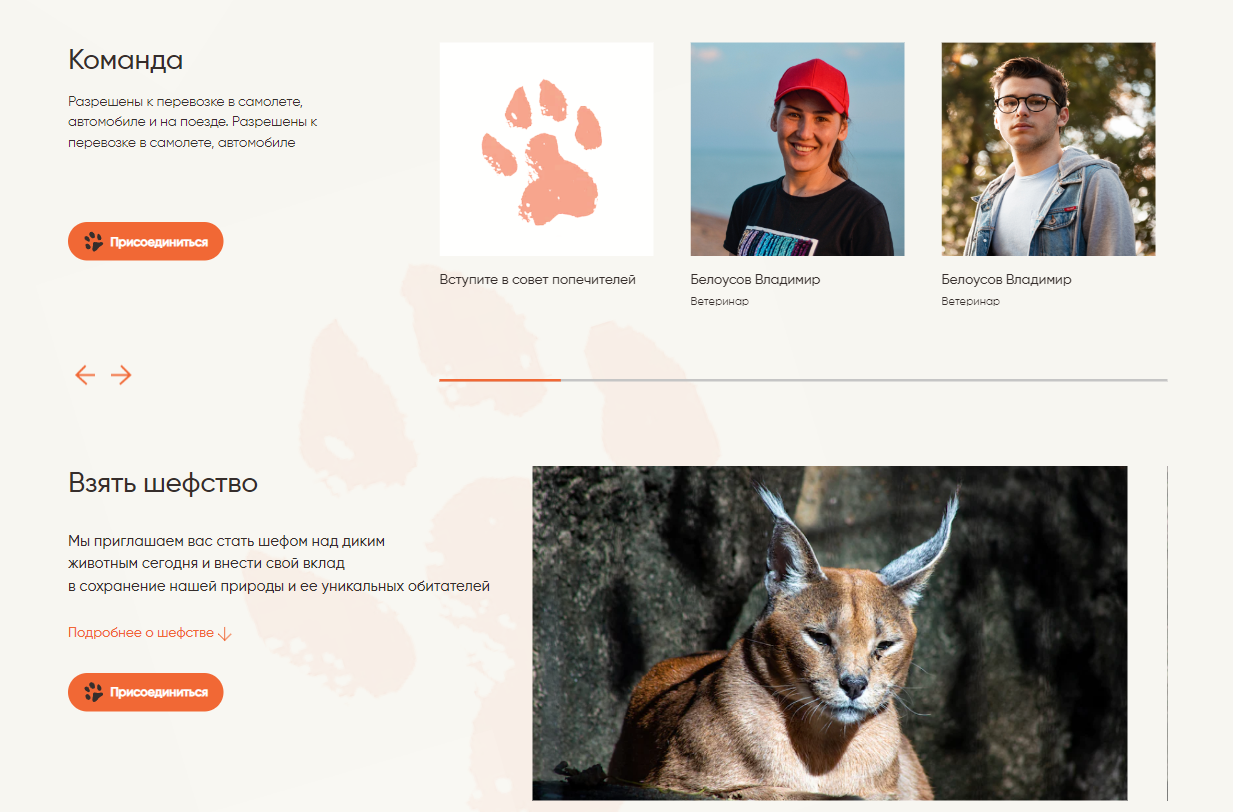This screenshot has height=812, width=1233.
Task: Select the large pink paw print card
Action: pos(547,149)
